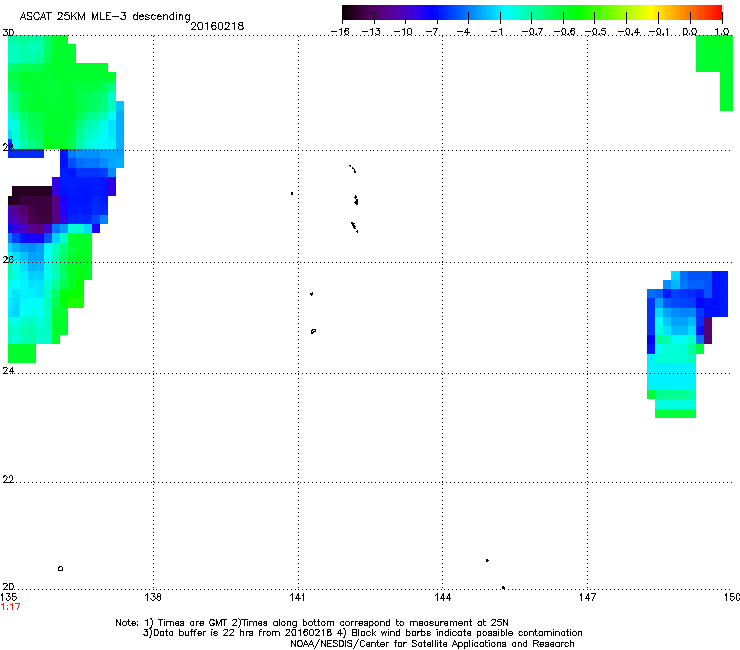This screenshot has height=650, width=740.
Task: Click the colorbar tick label 1.0
Action: (x=722, y=32)
